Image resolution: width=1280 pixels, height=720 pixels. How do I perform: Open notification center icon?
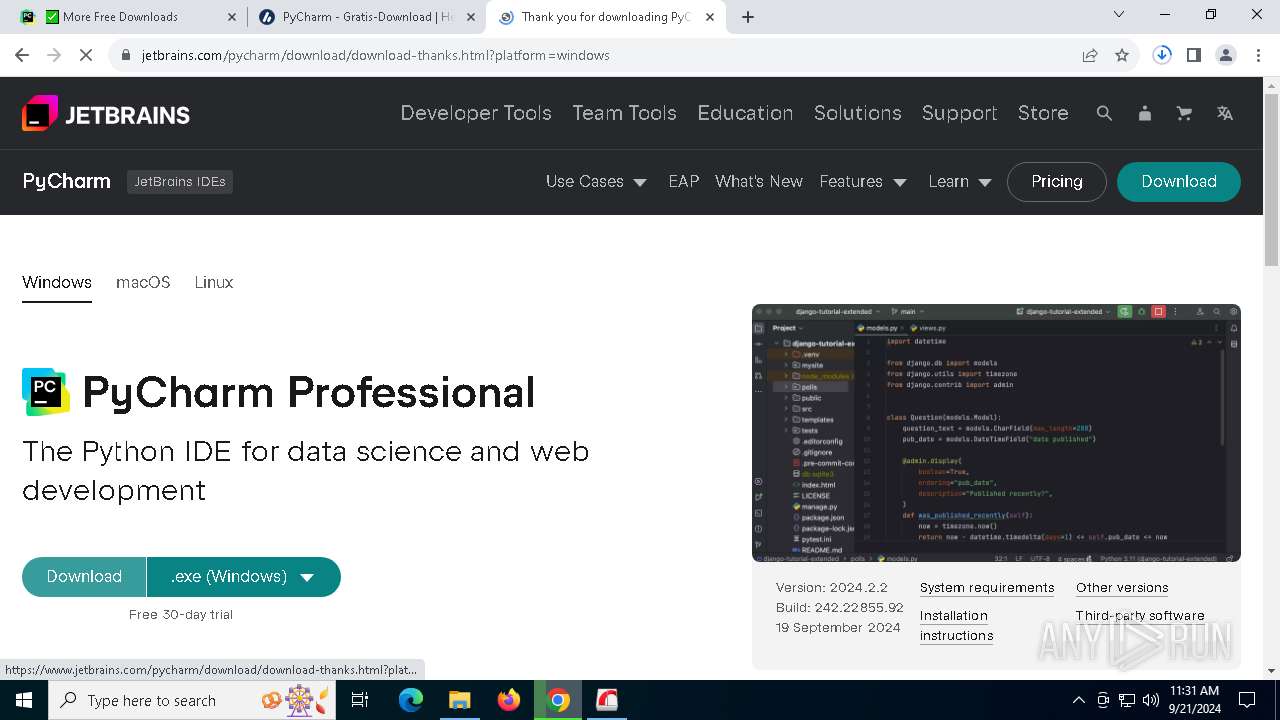click(x=1247, y=700)
